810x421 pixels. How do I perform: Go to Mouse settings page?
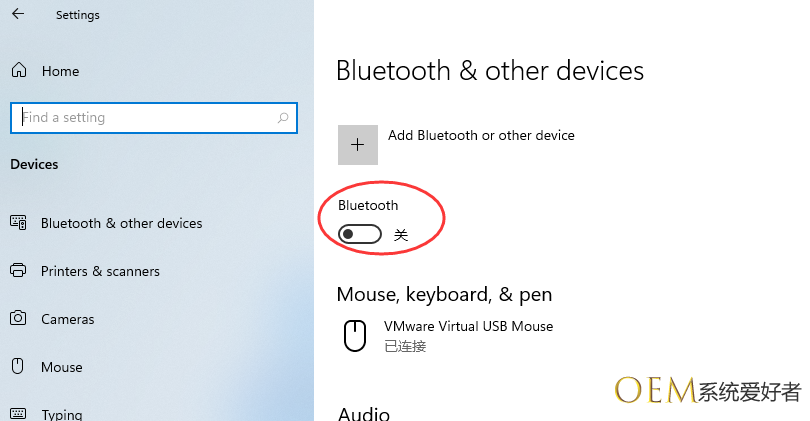point(62,367)
